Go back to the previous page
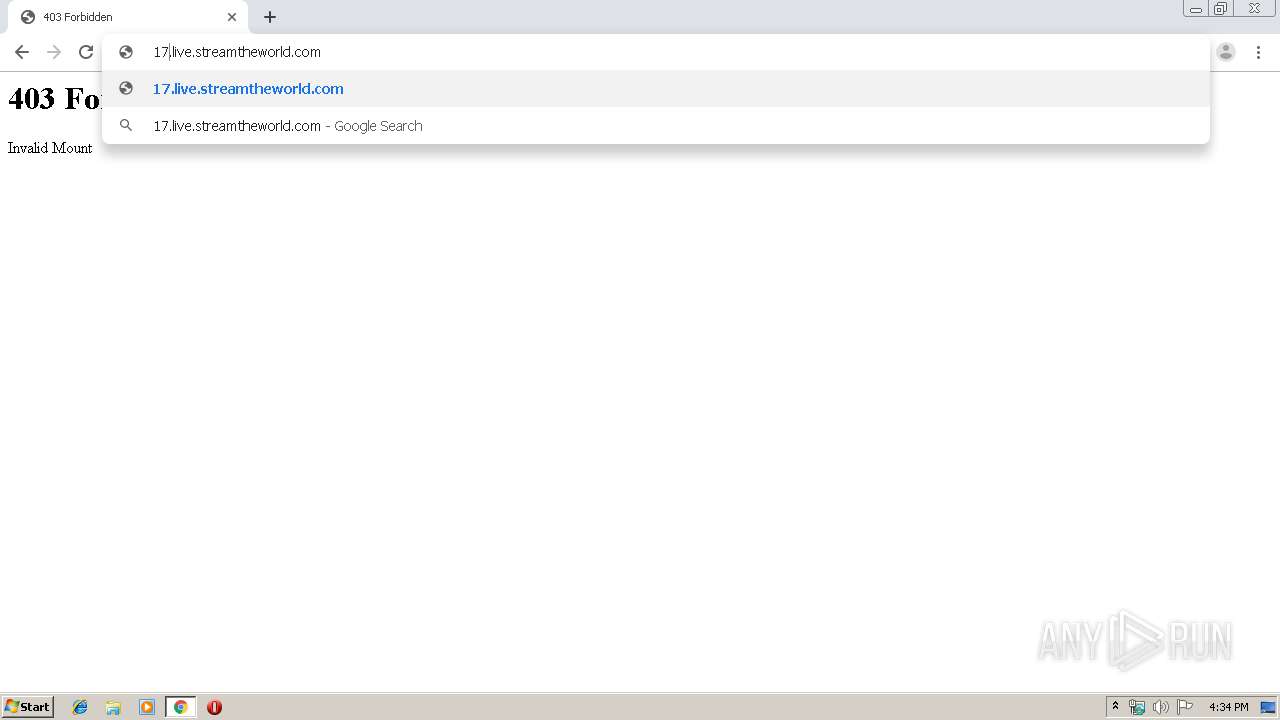The height and width of the screenshot is (720, 1280). (22, 52)
